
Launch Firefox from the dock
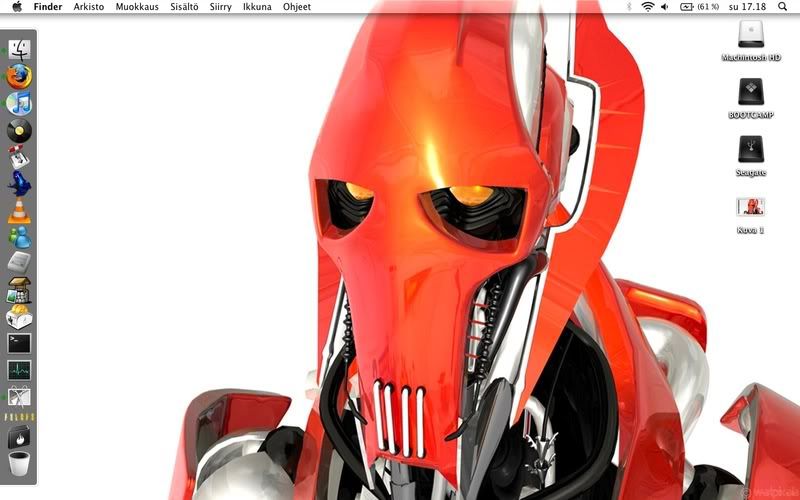pyautogui.click(x=19, y=77)
